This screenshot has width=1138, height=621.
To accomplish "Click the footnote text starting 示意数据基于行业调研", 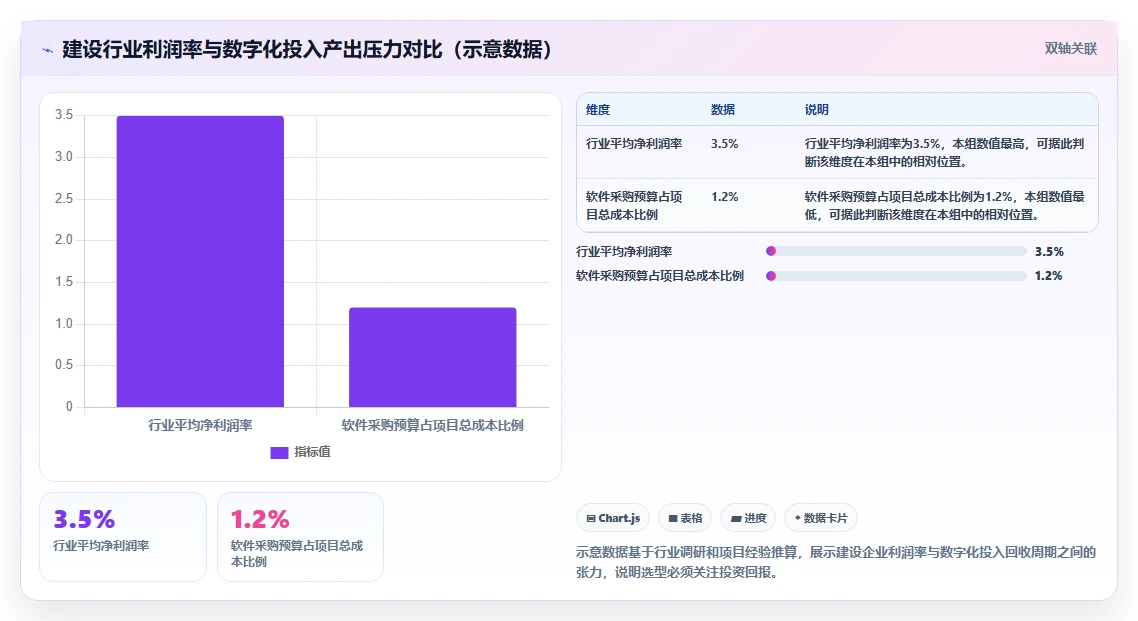I will 836,562.
